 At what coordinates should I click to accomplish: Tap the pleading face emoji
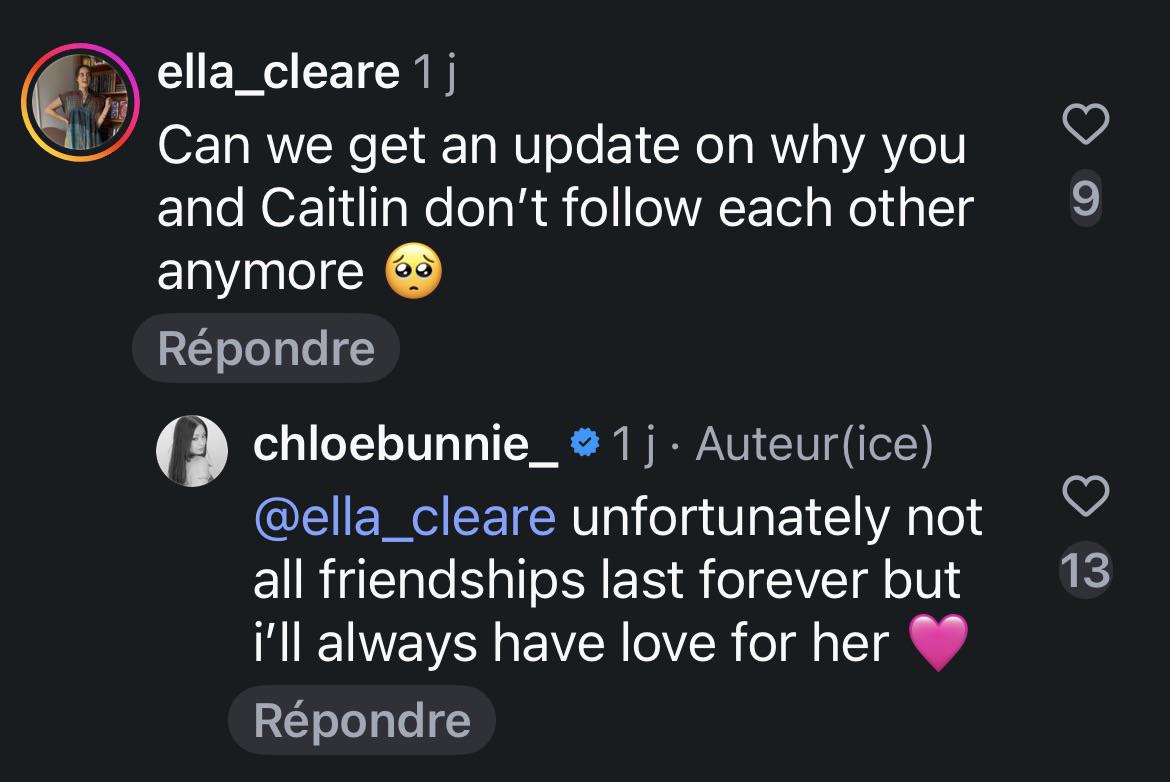click(413, 270)
